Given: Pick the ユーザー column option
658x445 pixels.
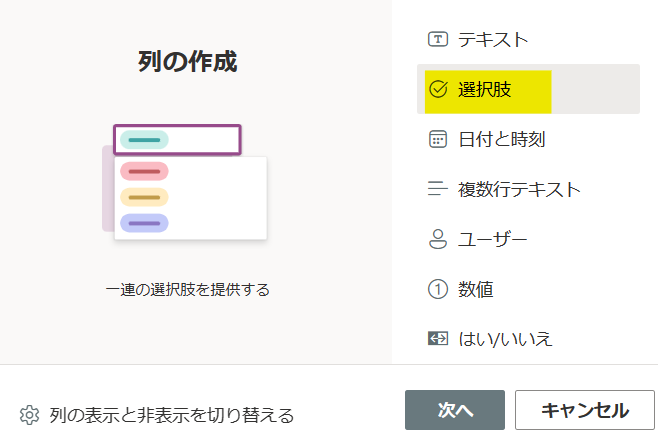Looking at the screenshot, I should tap(492, 239).
